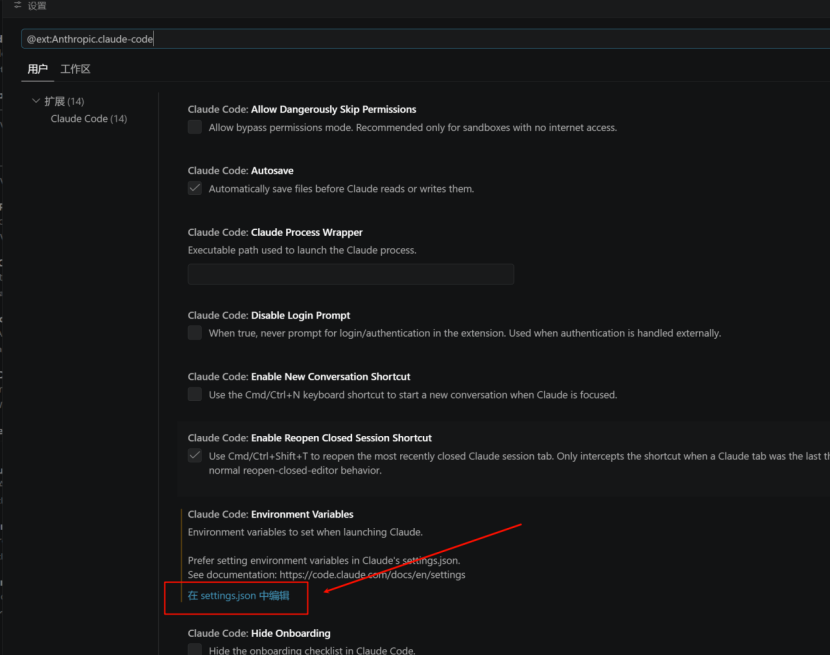Check the Hide Onboarding checkbox
Image resolution: width=830 pixels, height=655 pixels.
[195, 650]
